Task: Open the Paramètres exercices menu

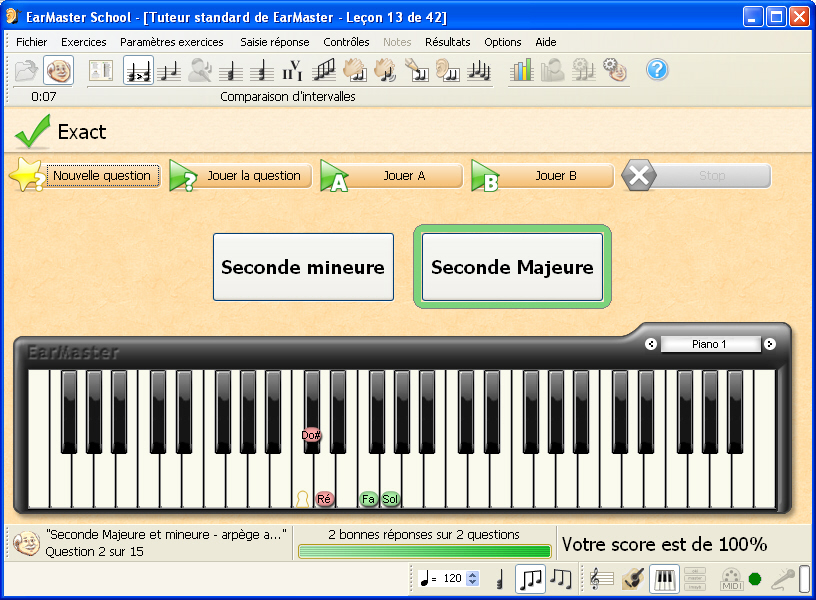Action: (172, 42)
